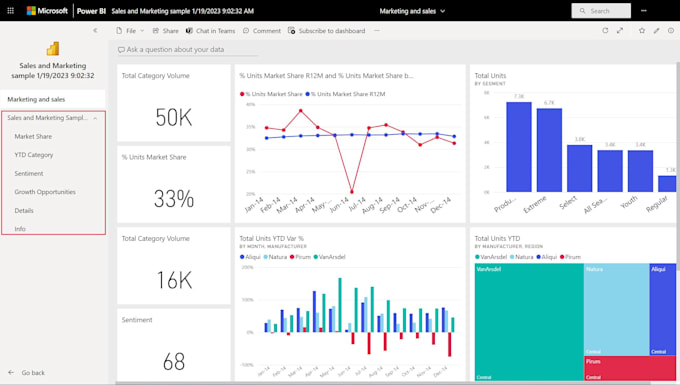Click Pirum legend in YTD Var chart
Screen dimensions: 680x385
coord(301,257)
